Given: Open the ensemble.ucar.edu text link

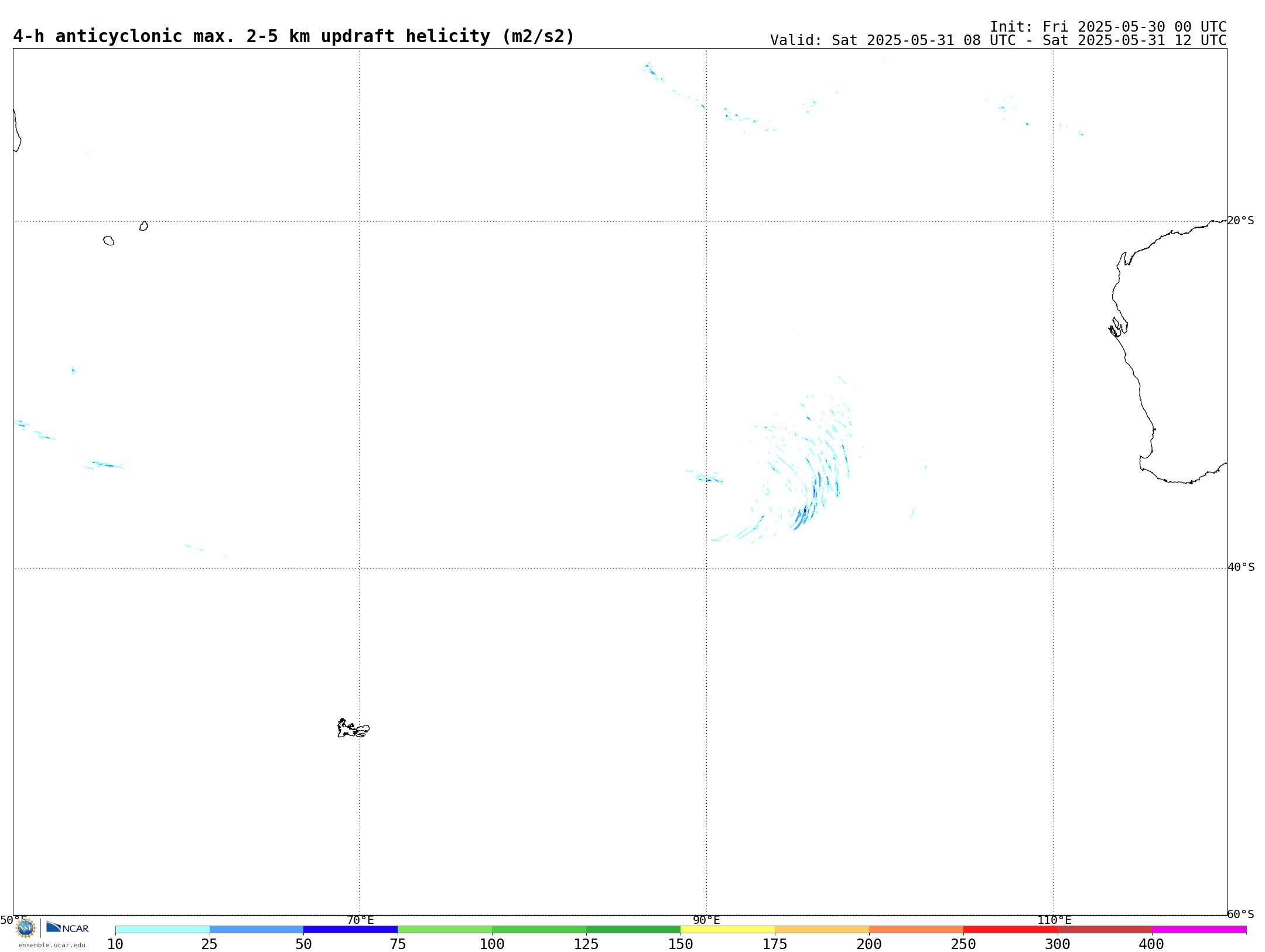Looking at the screenshot, I should point(52,945).
